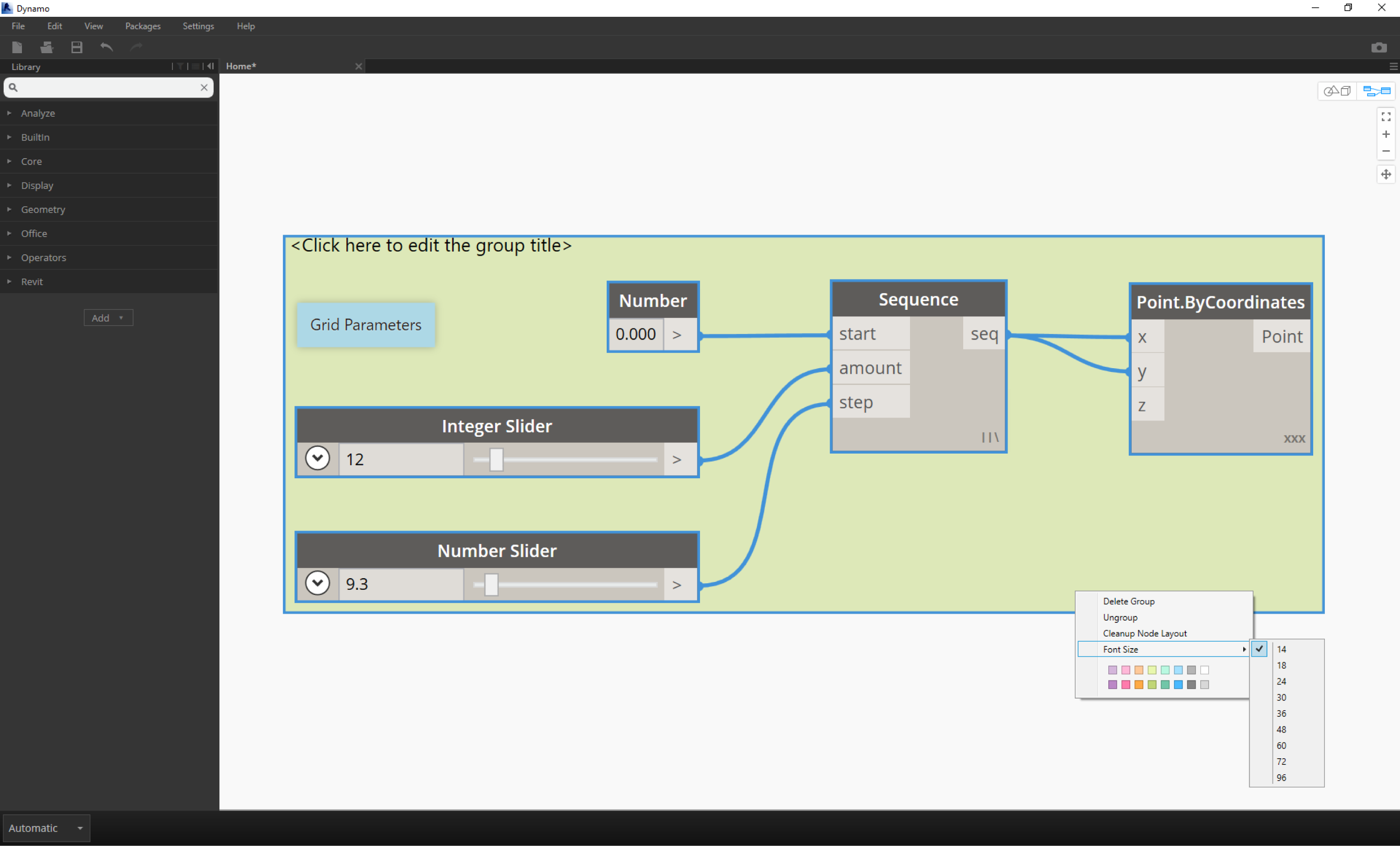The image size is (1400, 846).
Task: Undo the last action
Action: (x=107, y=47)
